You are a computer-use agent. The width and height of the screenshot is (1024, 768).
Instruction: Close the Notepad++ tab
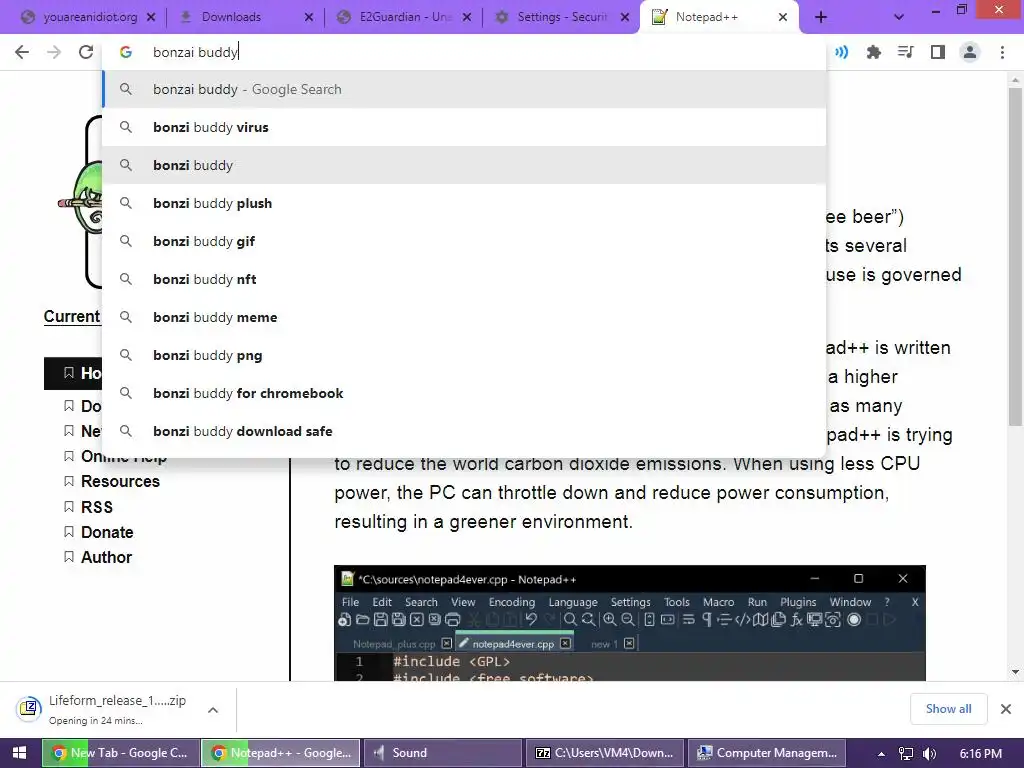(x=783, y=18)
